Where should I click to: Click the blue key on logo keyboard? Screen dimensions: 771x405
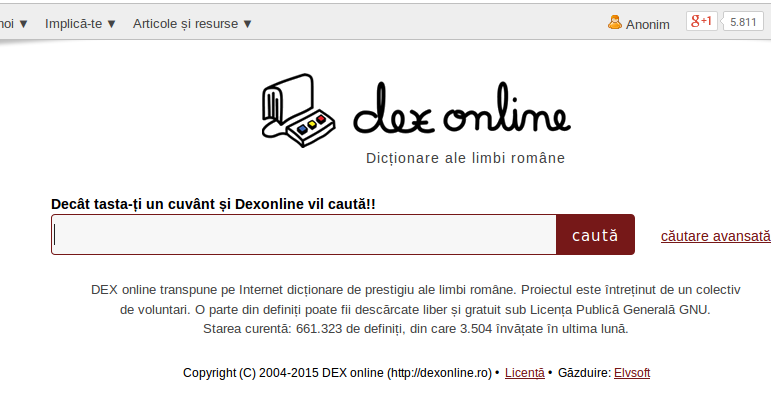(302, 129)
